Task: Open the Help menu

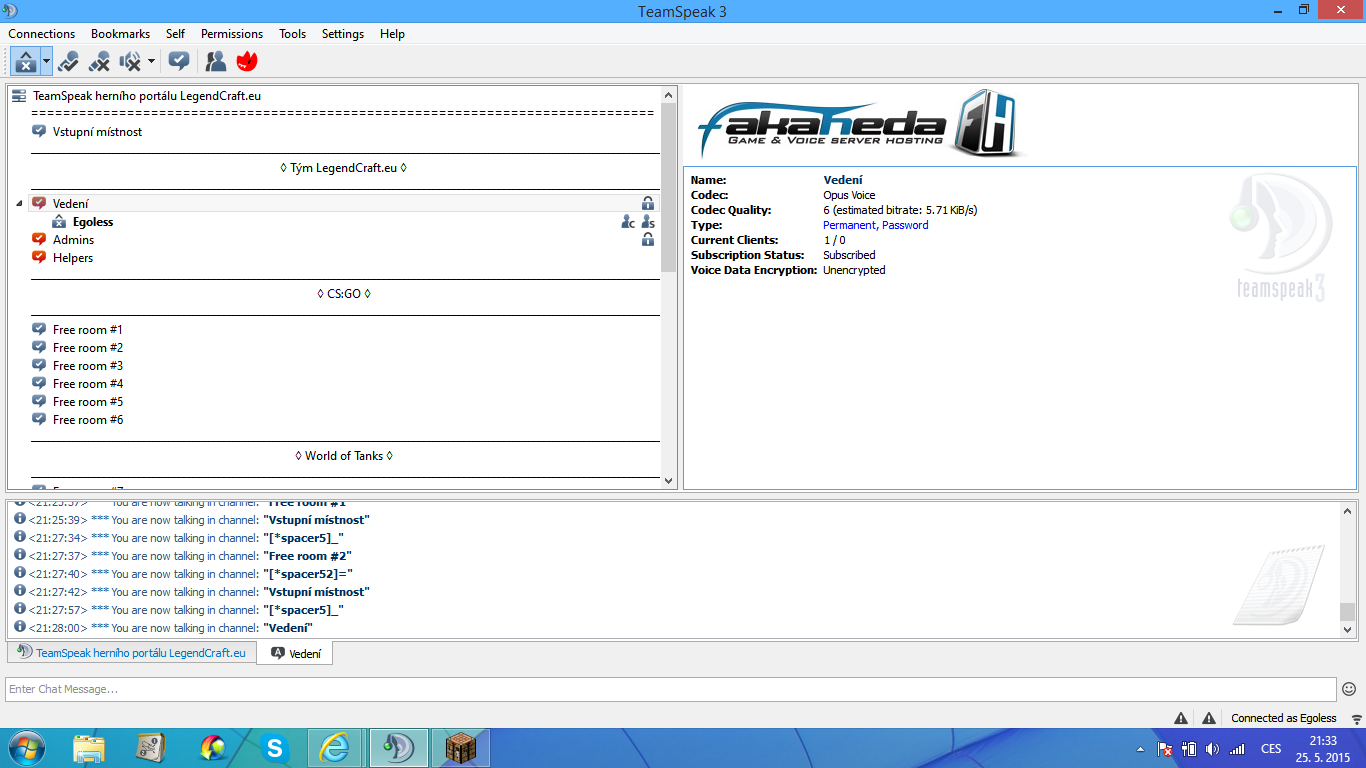Action: pyautogui.click(x=392, y=34)
